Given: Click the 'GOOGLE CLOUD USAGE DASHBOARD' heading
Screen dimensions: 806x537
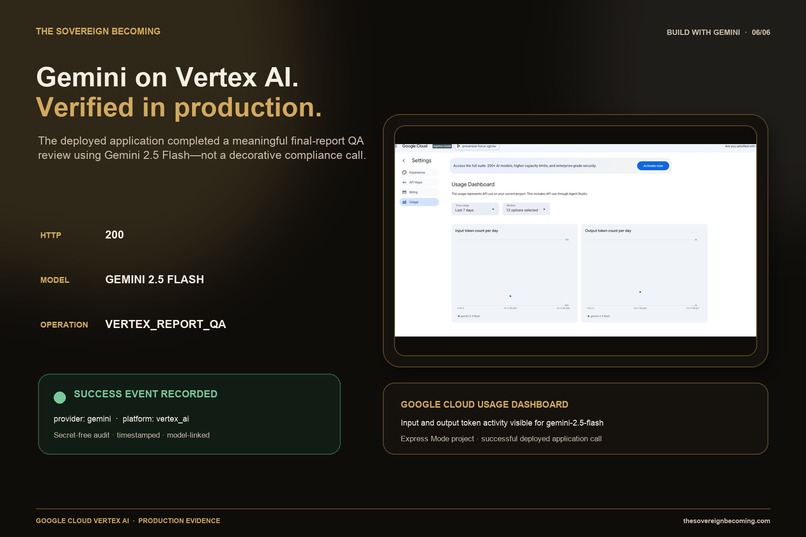Looking at the screenshot, I should (x=484, y=404).
